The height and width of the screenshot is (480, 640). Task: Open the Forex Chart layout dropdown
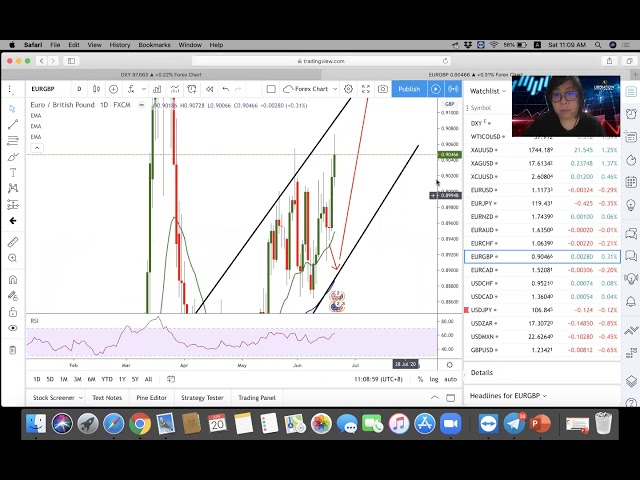click(x=311, y=89)
